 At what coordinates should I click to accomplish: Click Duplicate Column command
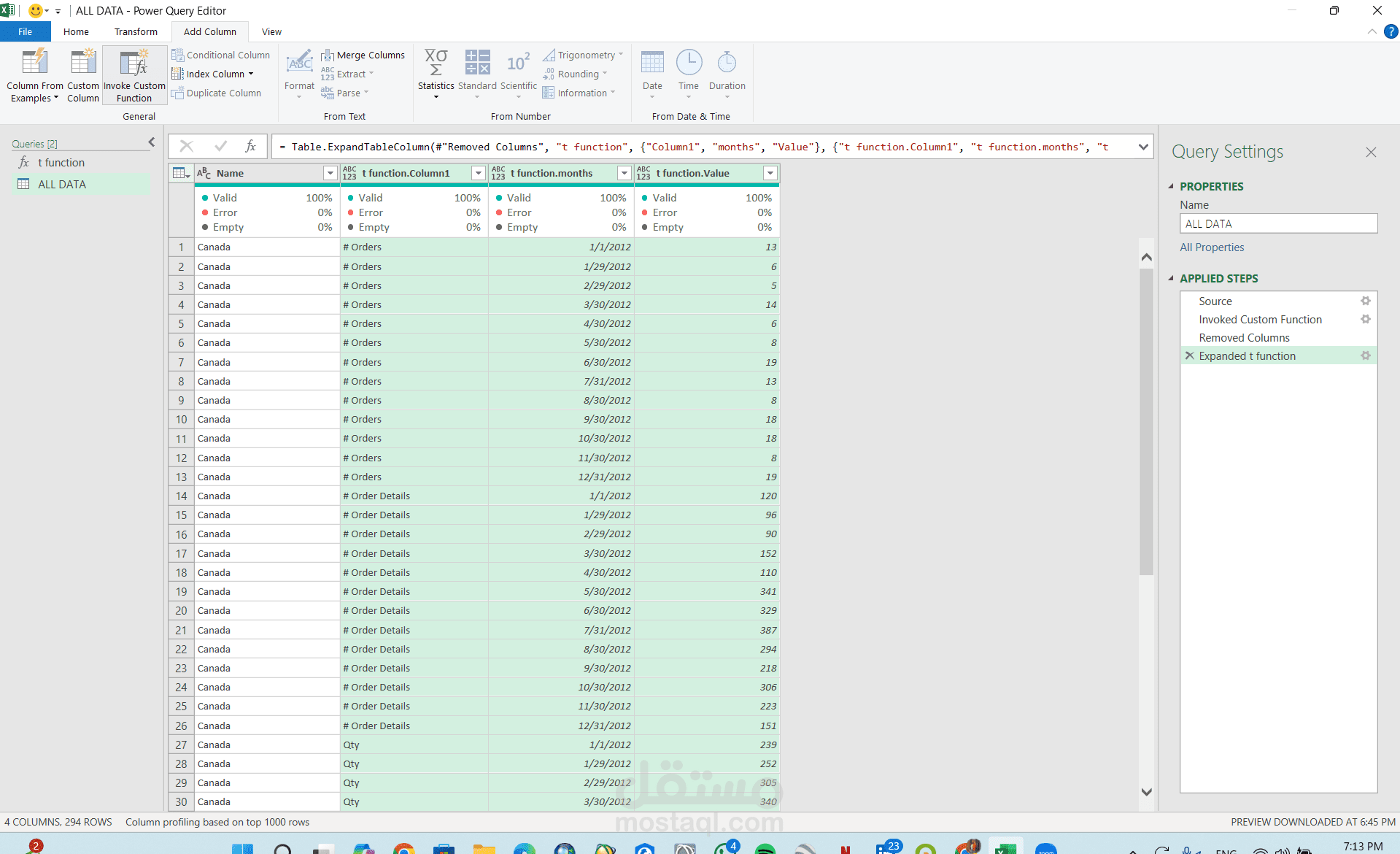coord(216,93)
